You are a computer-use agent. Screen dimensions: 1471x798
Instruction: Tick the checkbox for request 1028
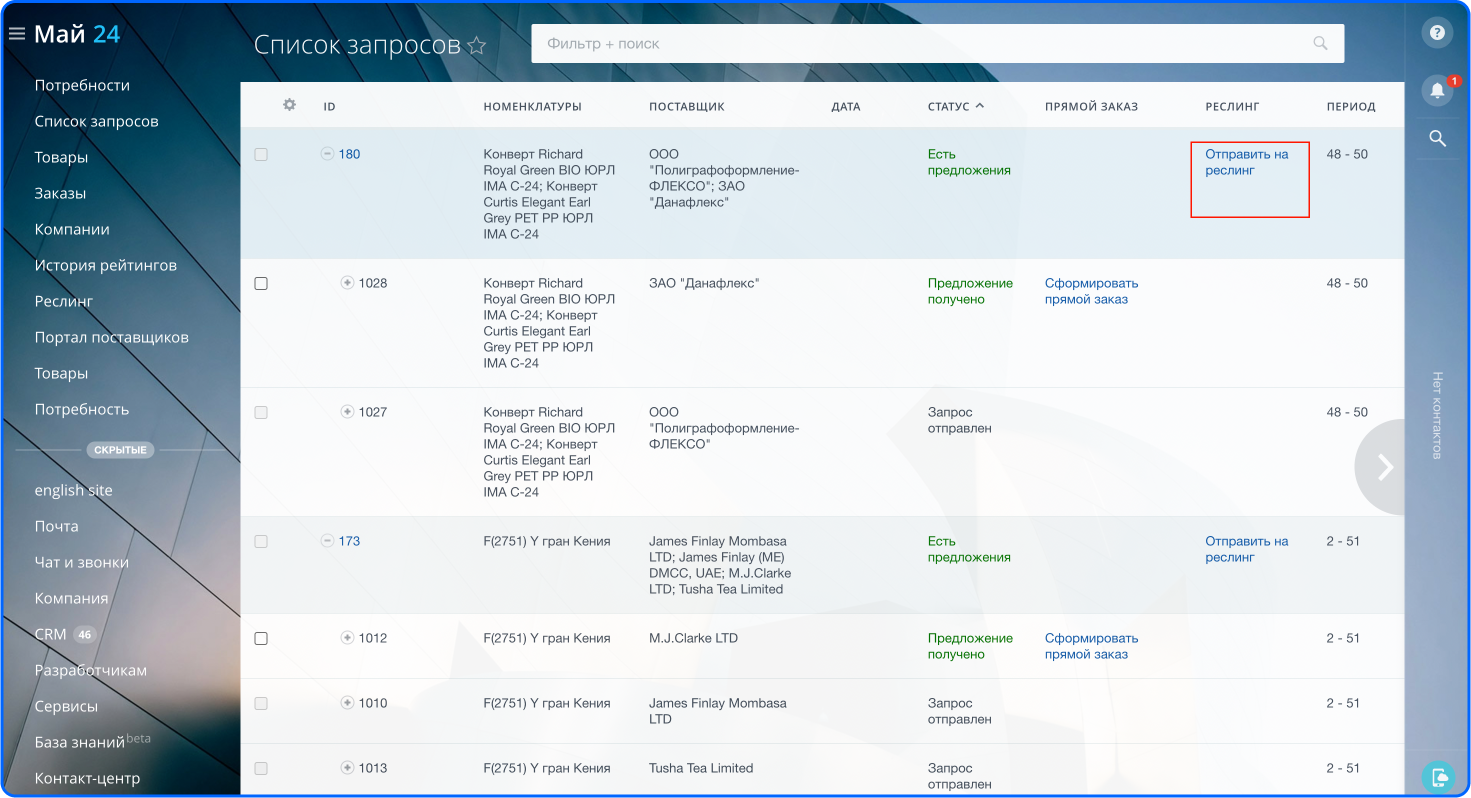pyautogui.click(x=261, y=284)
